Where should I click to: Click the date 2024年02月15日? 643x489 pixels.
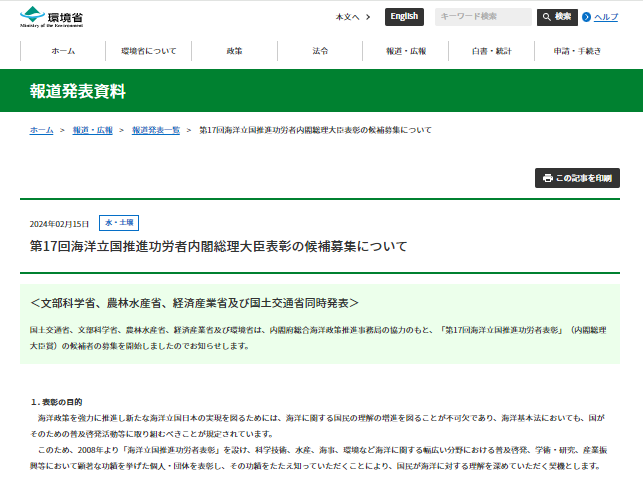(x=59, y=224)
